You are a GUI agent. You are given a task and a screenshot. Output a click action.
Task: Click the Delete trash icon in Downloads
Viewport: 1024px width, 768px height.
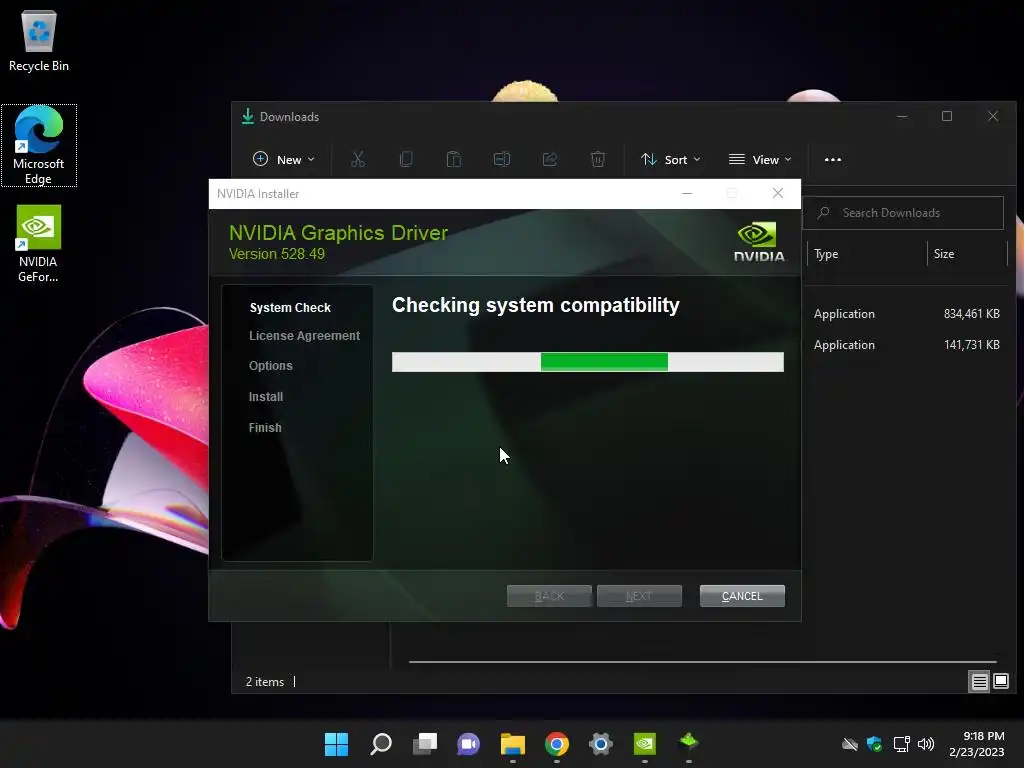tap(598, 159)
